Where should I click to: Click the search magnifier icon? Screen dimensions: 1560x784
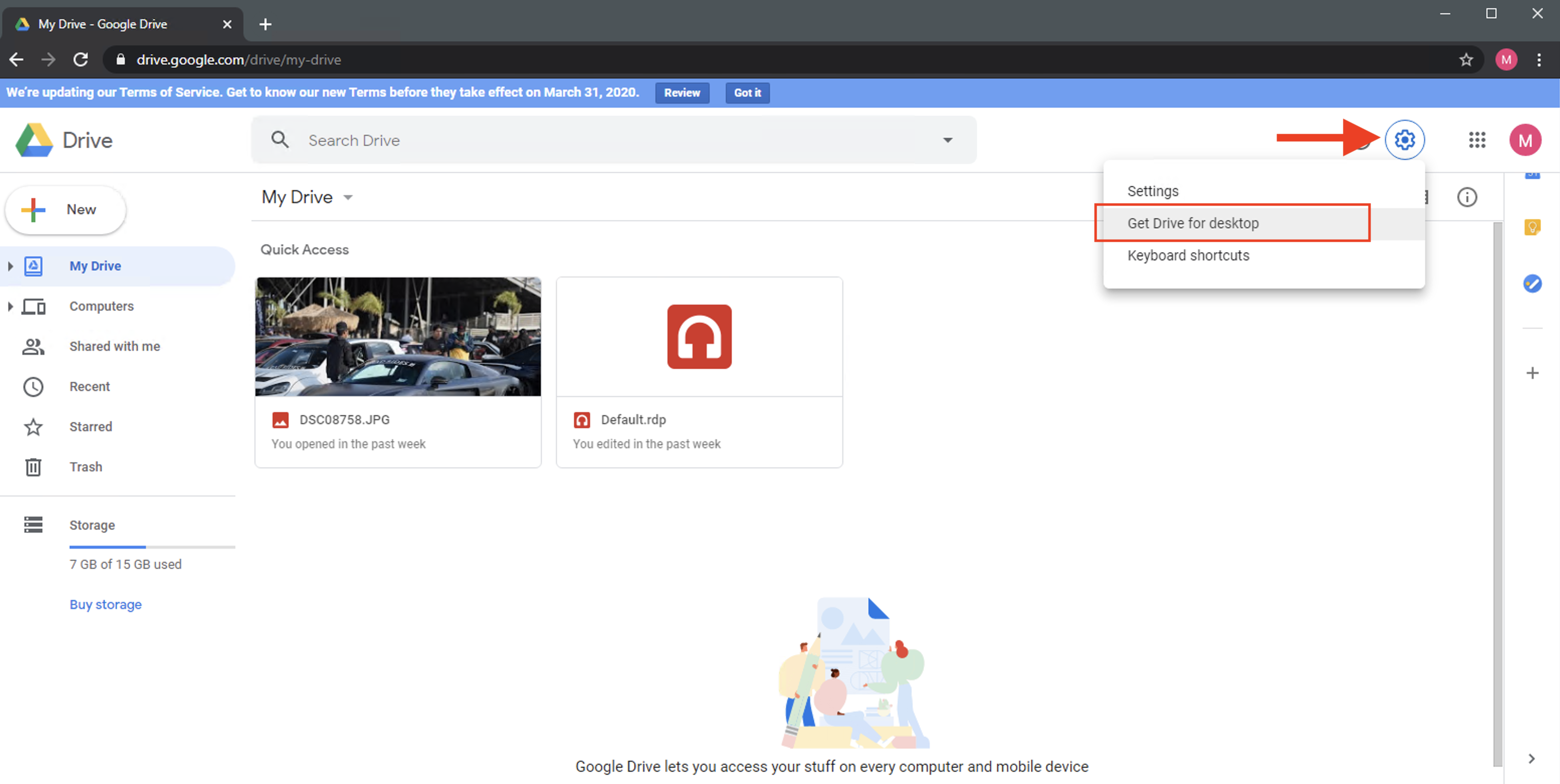coord(280,140)
